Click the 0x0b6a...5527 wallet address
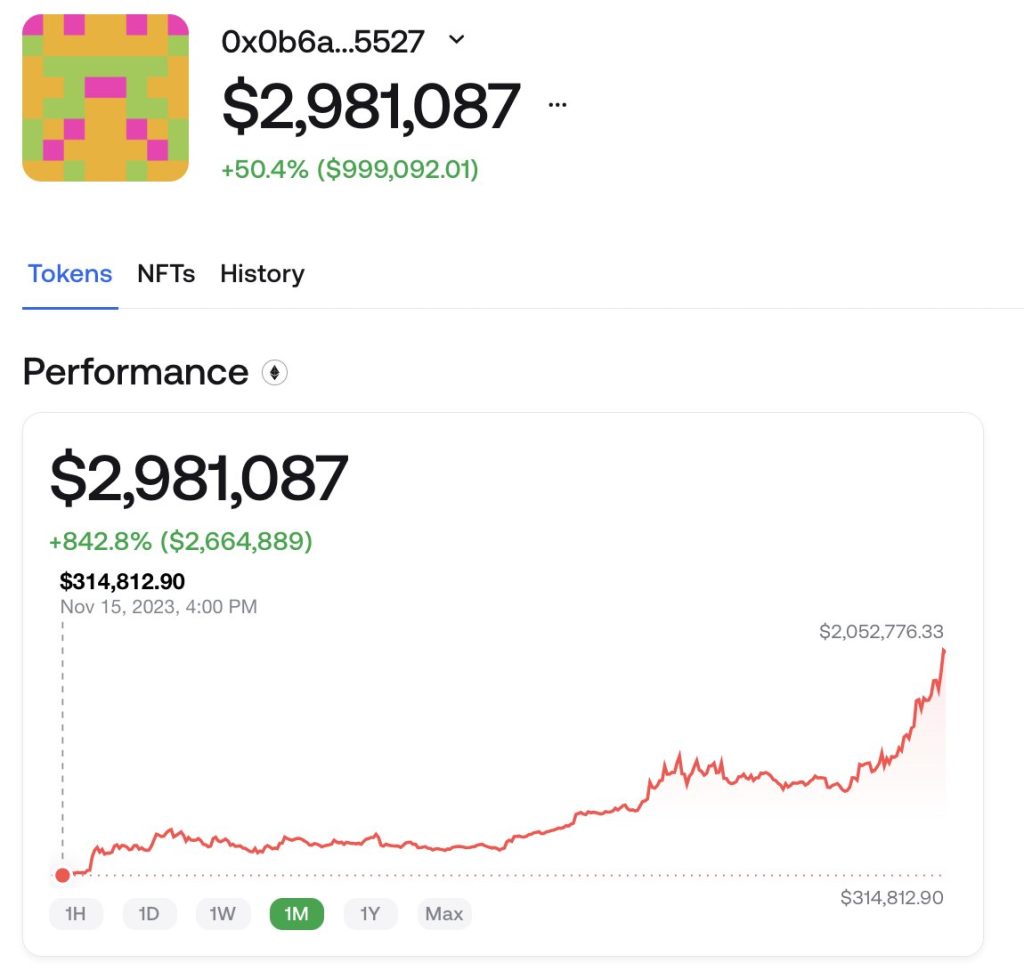The height and width of the screenshot is (979, 1024). pyautogui.click(x=323, y=41)
